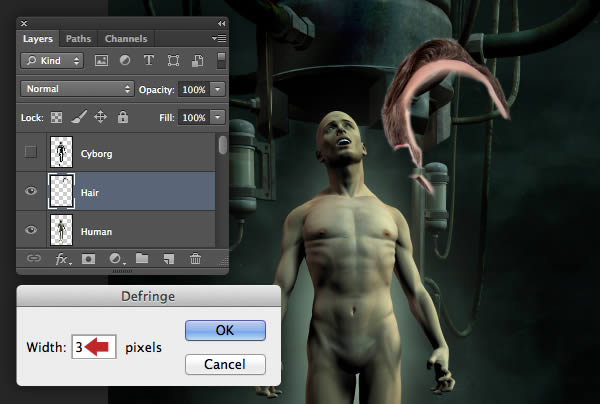
Task: Lock layer position with move icon
Action: tap(100, 117)
